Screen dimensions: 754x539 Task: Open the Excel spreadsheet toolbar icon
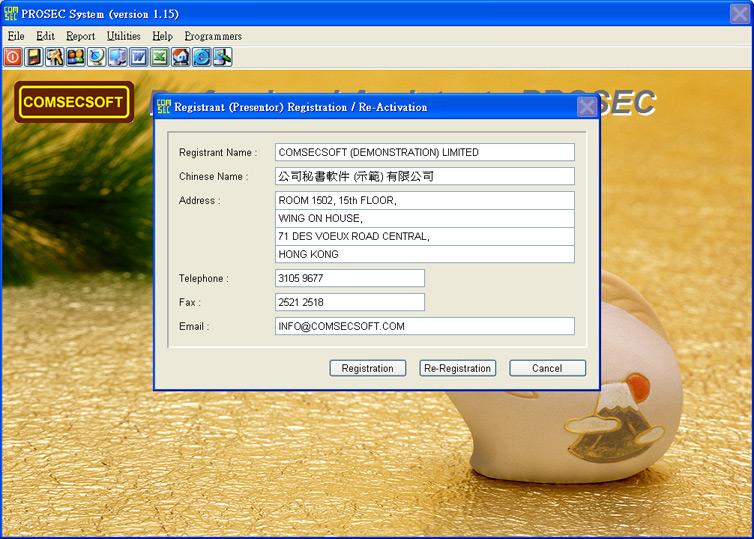click(159, 57)
